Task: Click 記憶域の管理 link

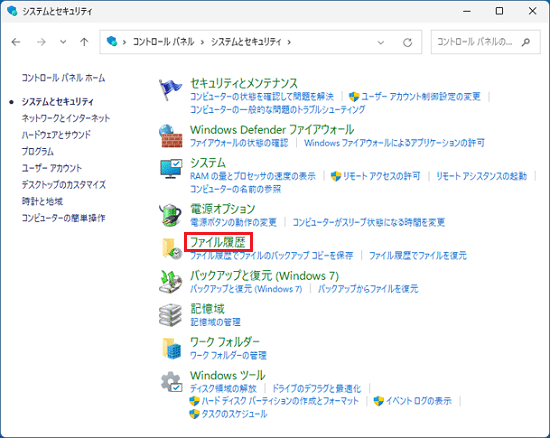Action: (x=215, y=322)
